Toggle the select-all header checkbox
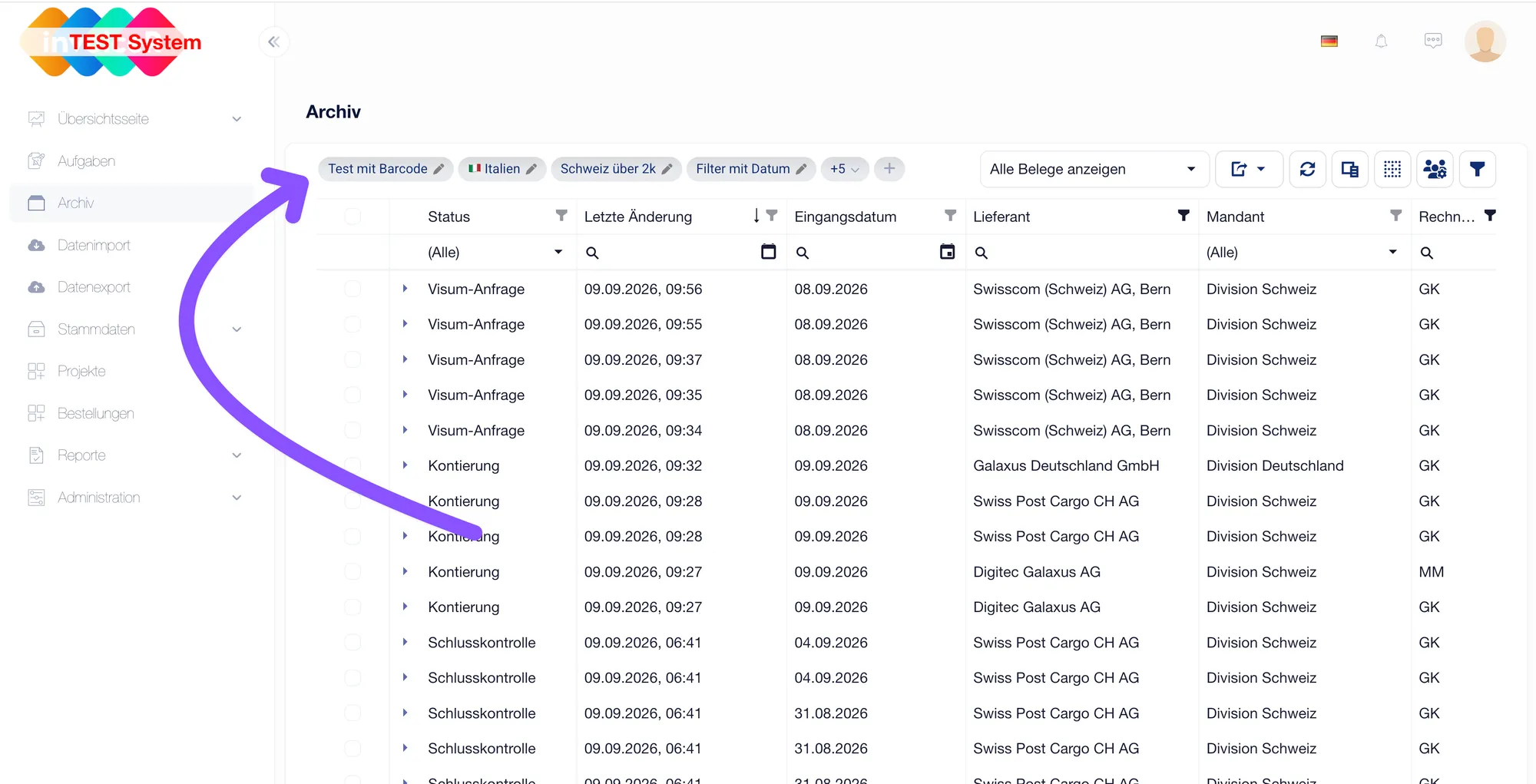1536x784 pixels. click(353, 217)
